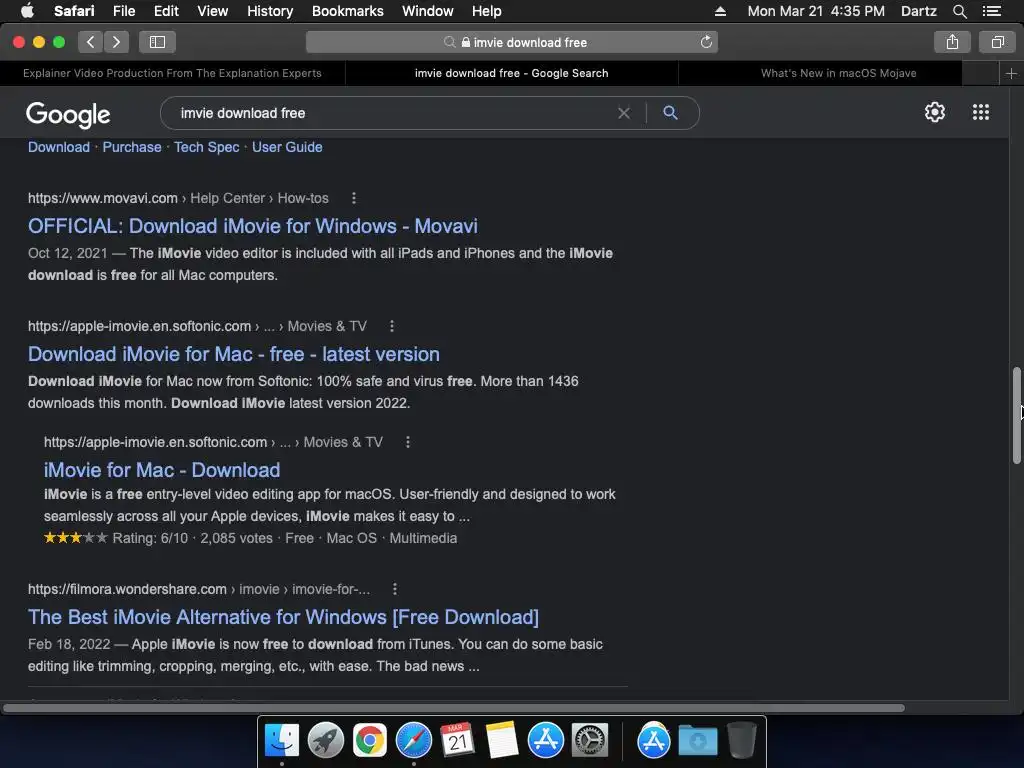Show all tabs overview button
This screenshot has height=768, width=1024.
click(x=997, y=42)
